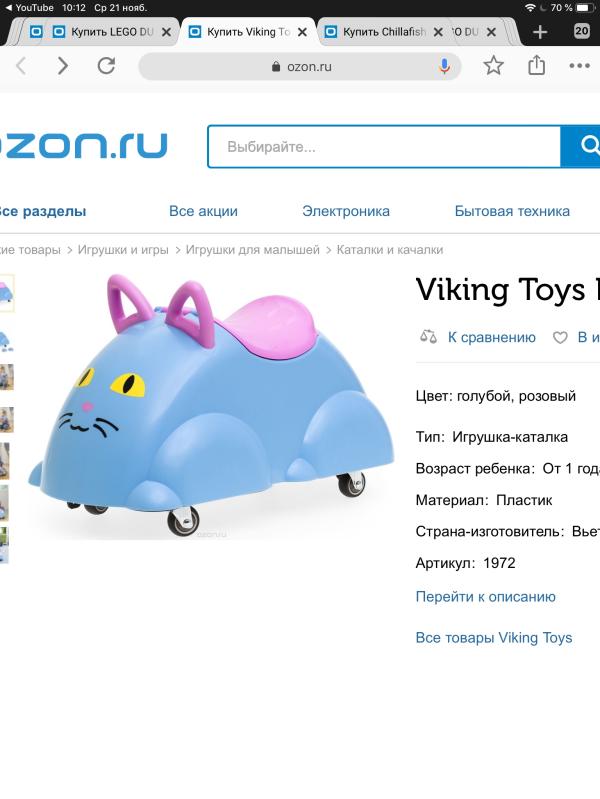Follow the Перейти к описанию link
The image size is (600, 799).
pos(485,597)
